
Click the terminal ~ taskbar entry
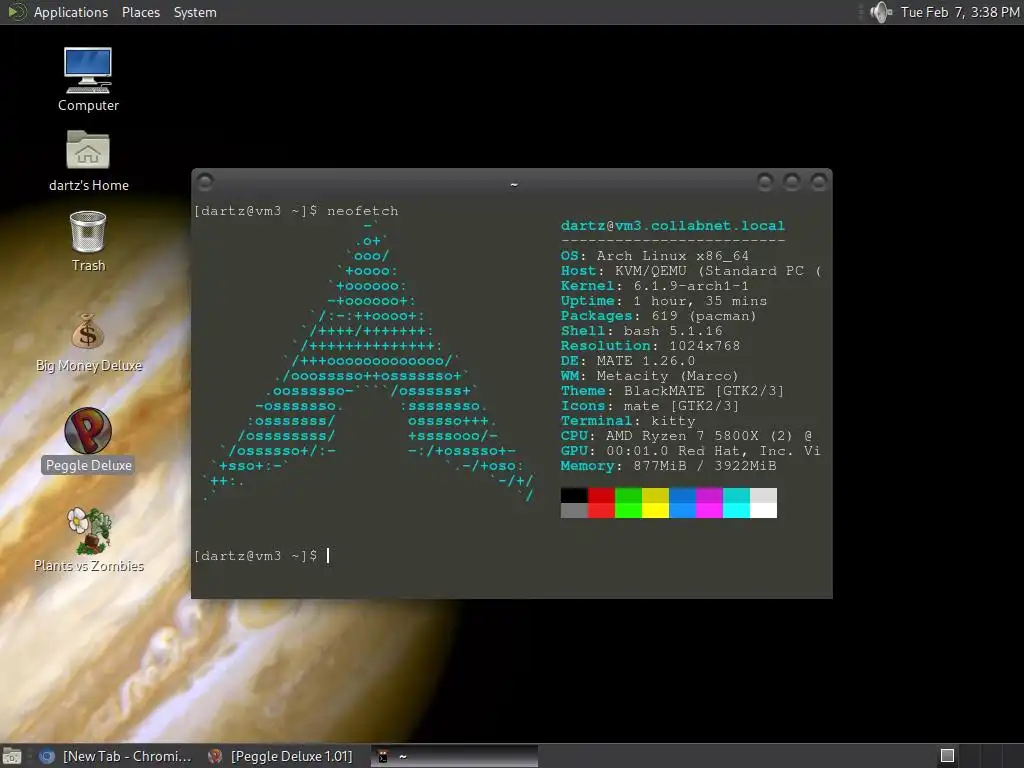coord(455,756)
